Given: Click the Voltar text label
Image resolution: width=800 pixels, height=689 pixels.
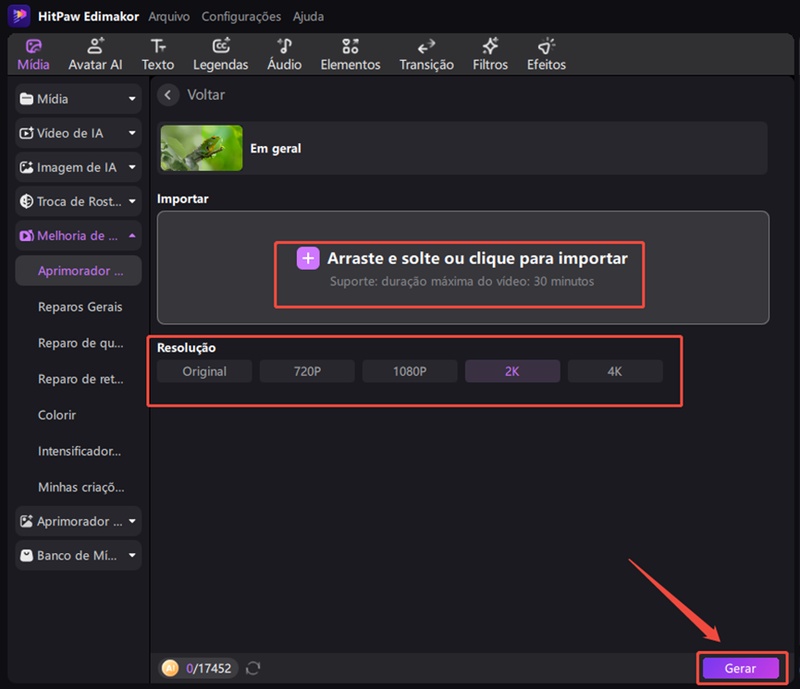Looking at the screenshot, I should [x=206, y=95].
